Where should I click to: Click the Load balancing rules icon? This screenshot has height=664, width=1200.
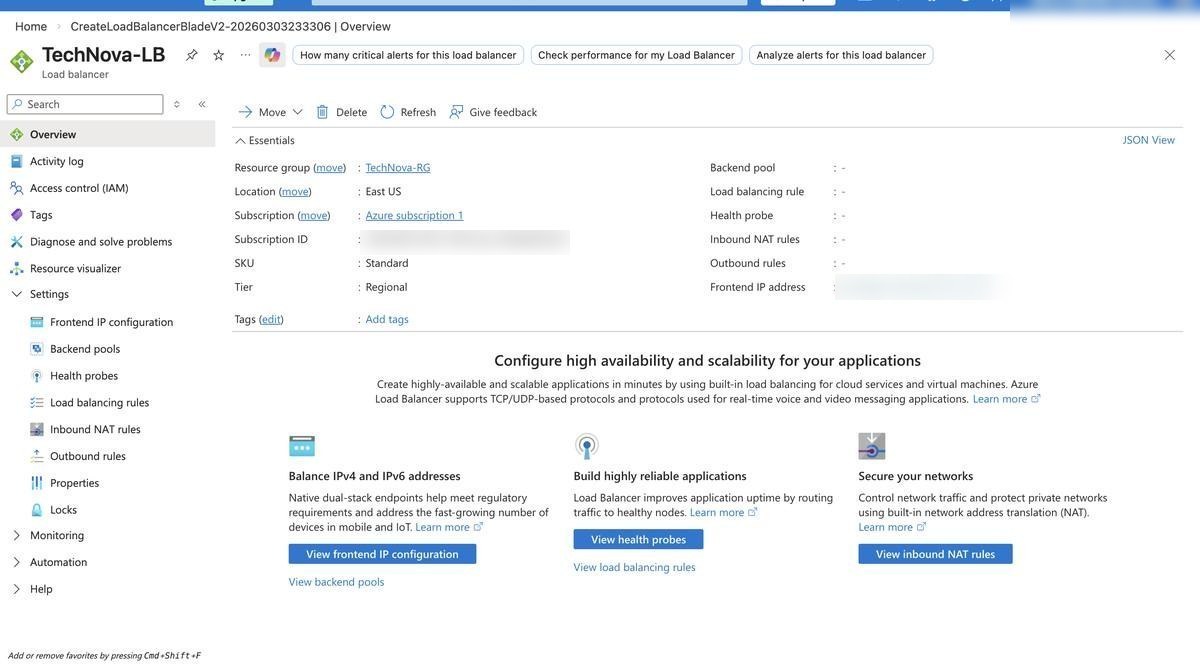[37, 402]
